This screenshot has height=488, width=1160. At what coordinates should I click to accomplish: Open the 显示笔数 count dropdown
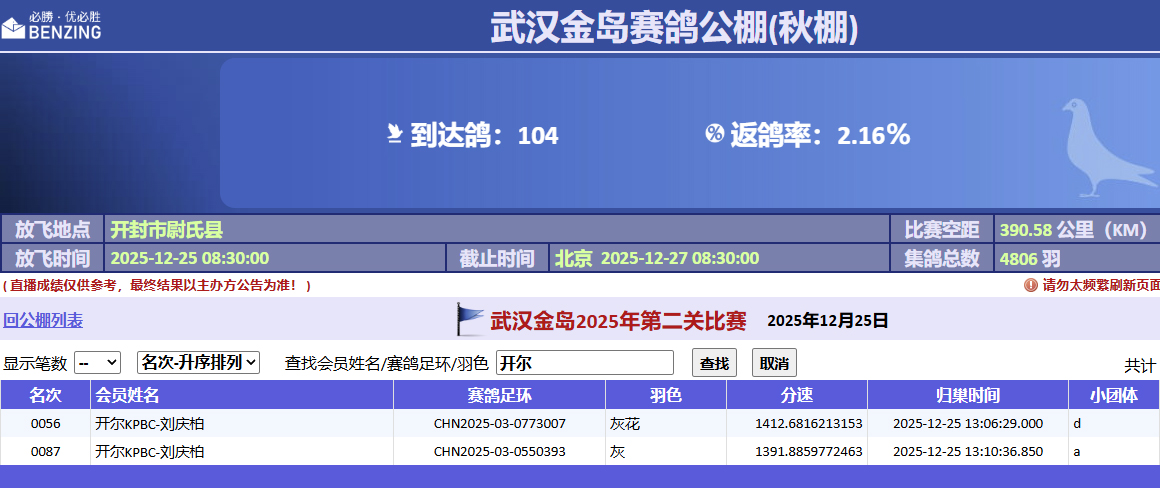coord(98,362)
